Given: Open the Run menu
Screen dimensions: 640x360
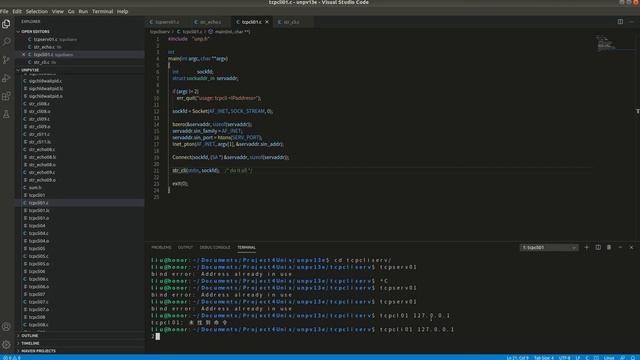Looking at the screenshot, I should (x=83, y=11).
